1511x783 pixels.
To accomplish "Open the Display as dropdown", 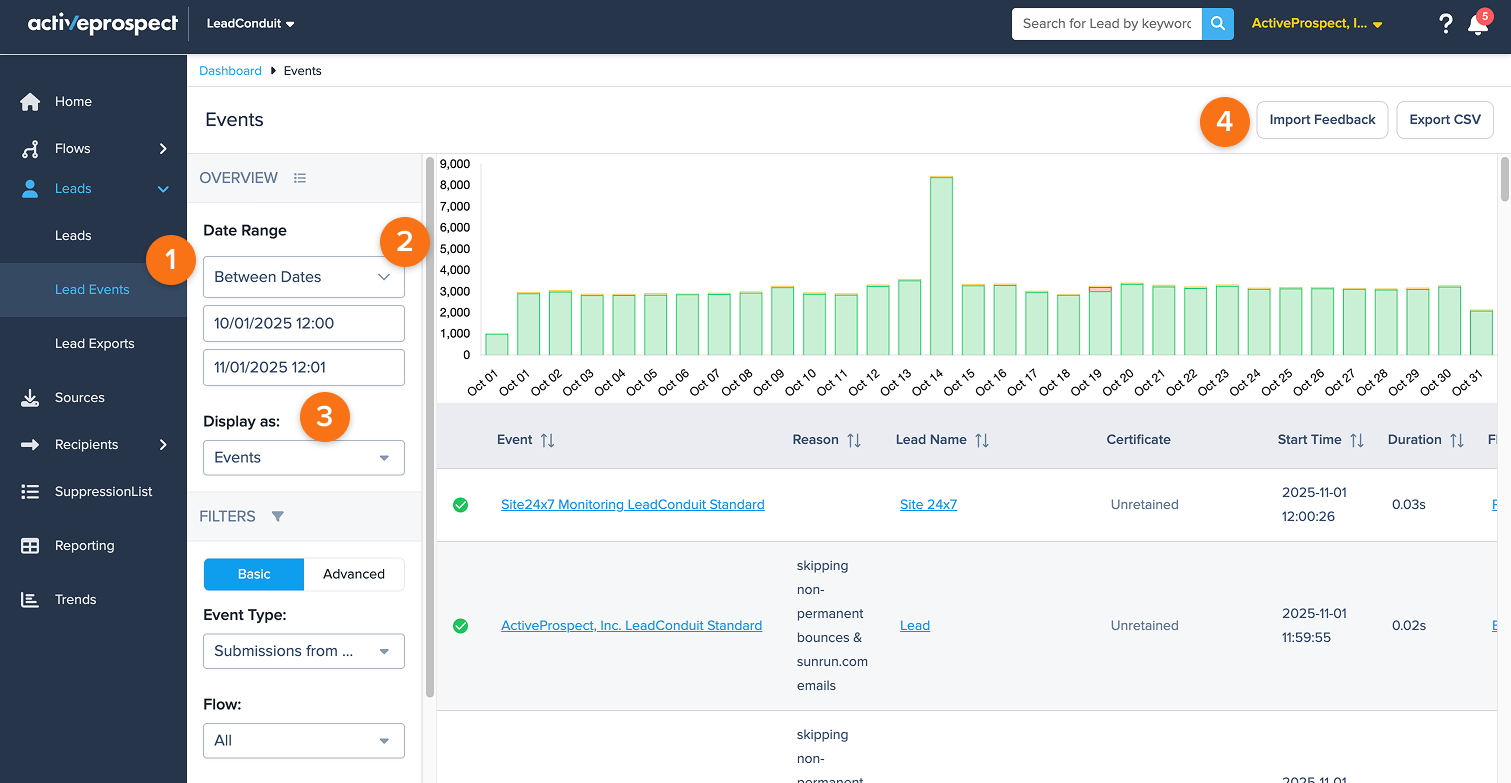I will click(304, 458).
